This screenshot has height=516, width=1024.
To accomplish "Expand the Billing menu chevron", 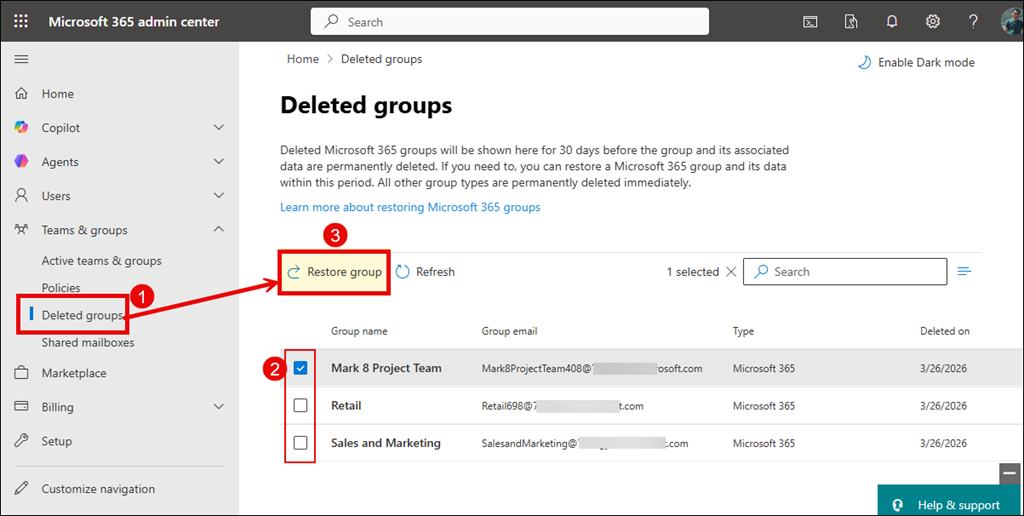I will coord(219,406).
